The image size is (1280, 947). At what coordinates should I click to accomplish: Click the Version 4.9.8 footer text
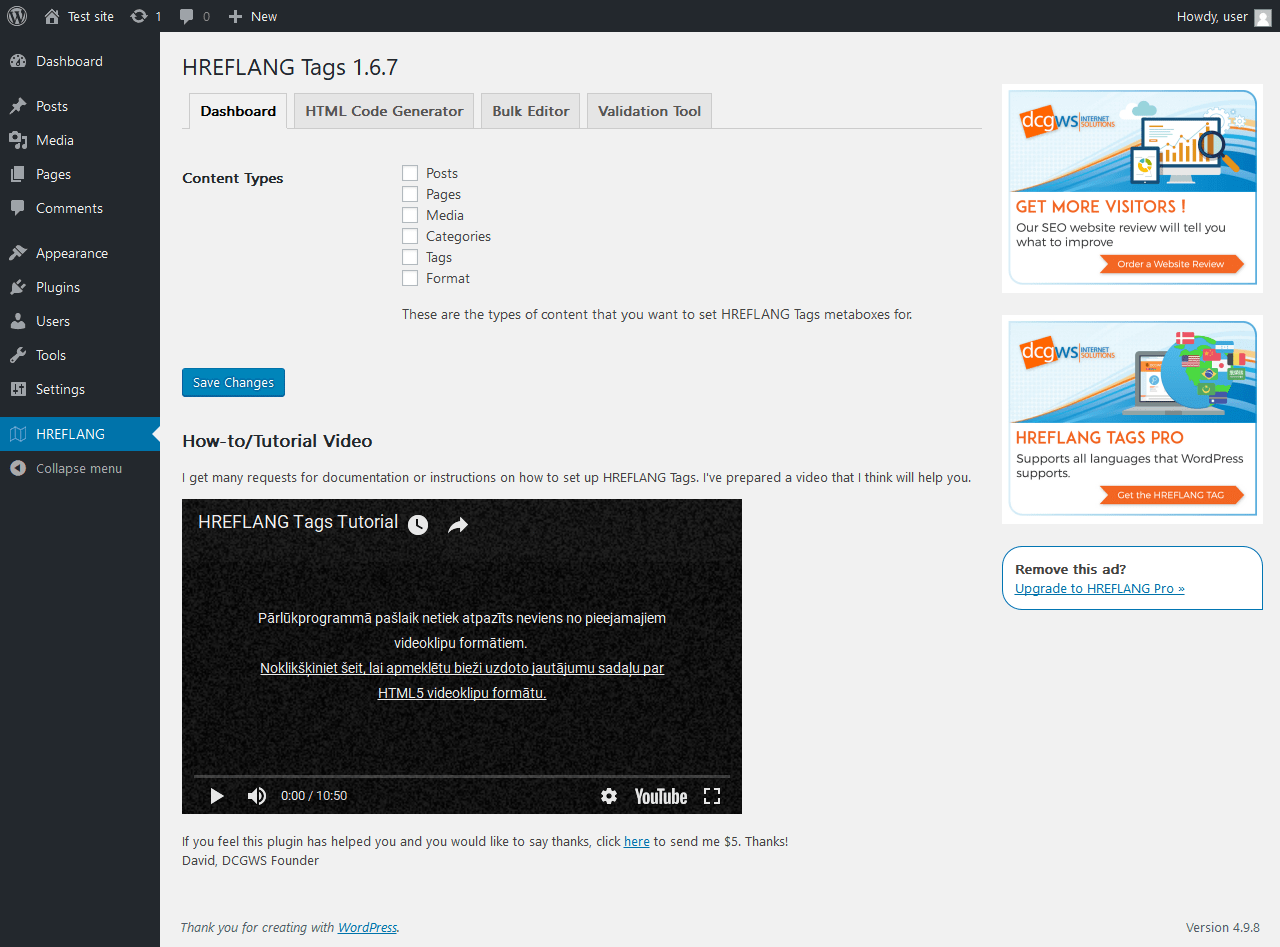(x=1222, y=927)
